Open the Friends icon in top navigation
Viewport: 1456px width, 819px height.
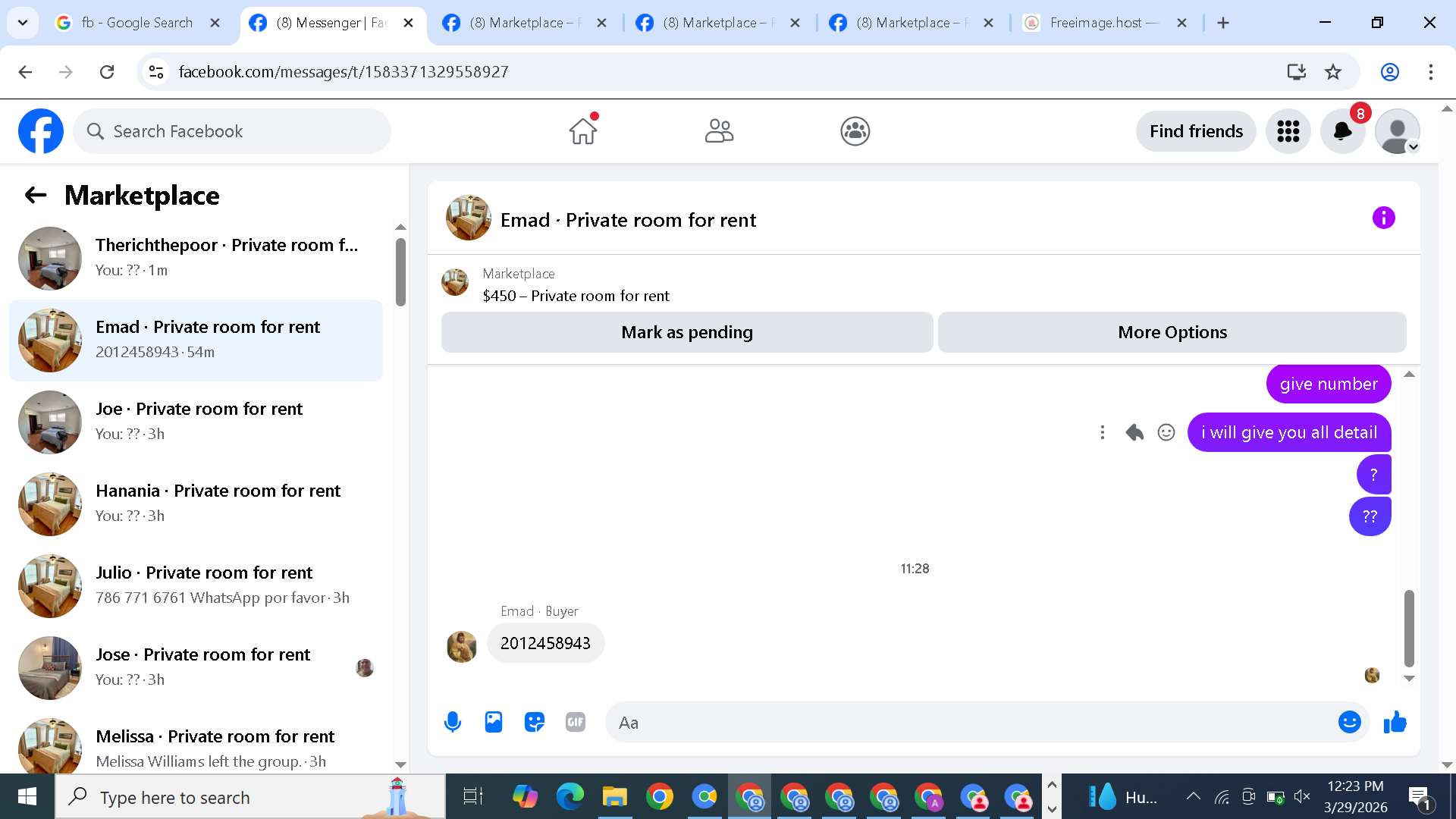click(719, 131)
